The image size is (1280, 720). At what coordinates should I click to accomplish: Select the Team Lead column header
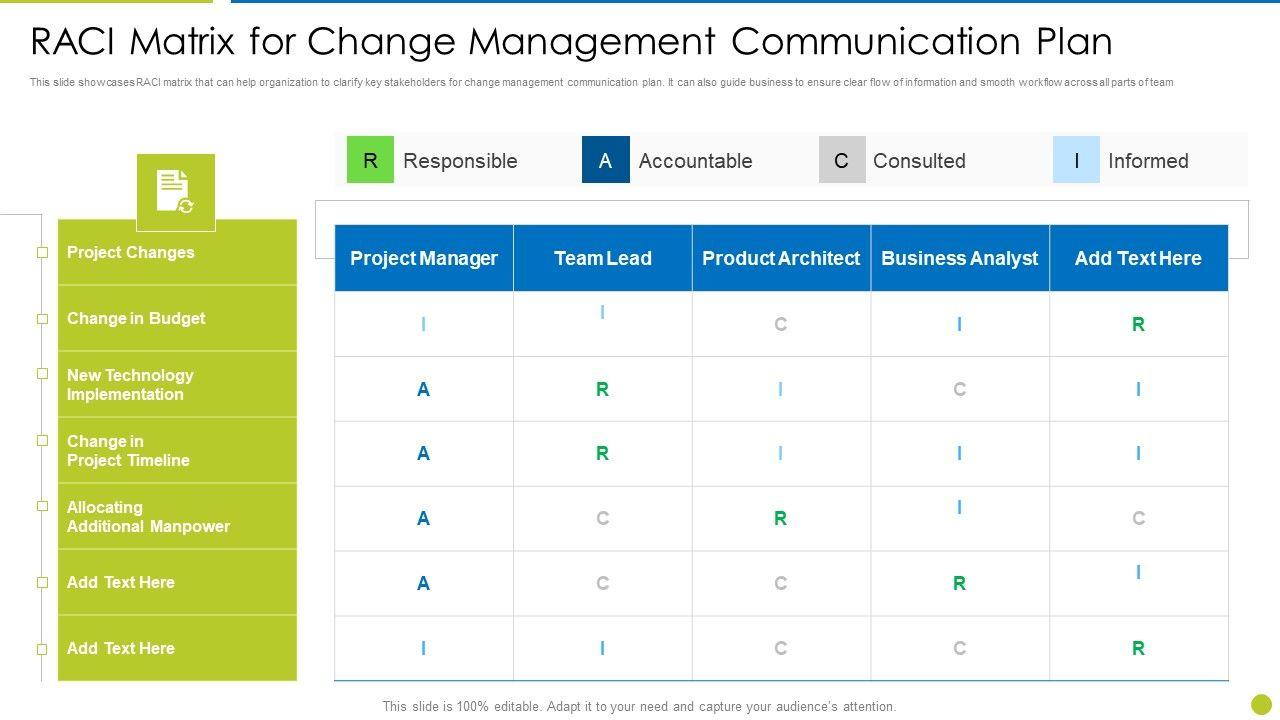(x=602, y=258)
